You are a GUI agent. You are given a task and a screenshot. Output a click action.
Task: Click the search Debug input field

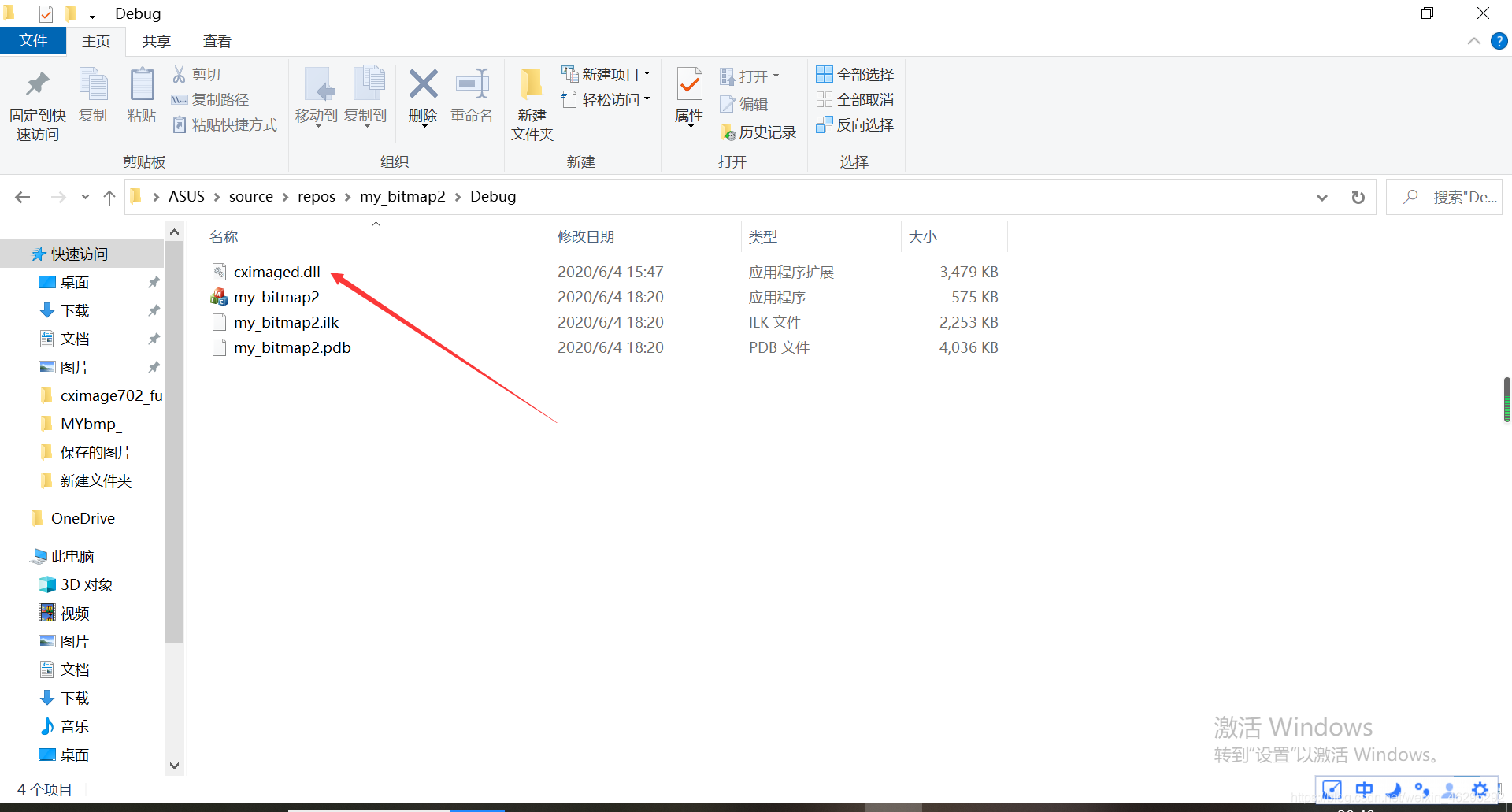pyautogui.click(x=1444, y=197)
